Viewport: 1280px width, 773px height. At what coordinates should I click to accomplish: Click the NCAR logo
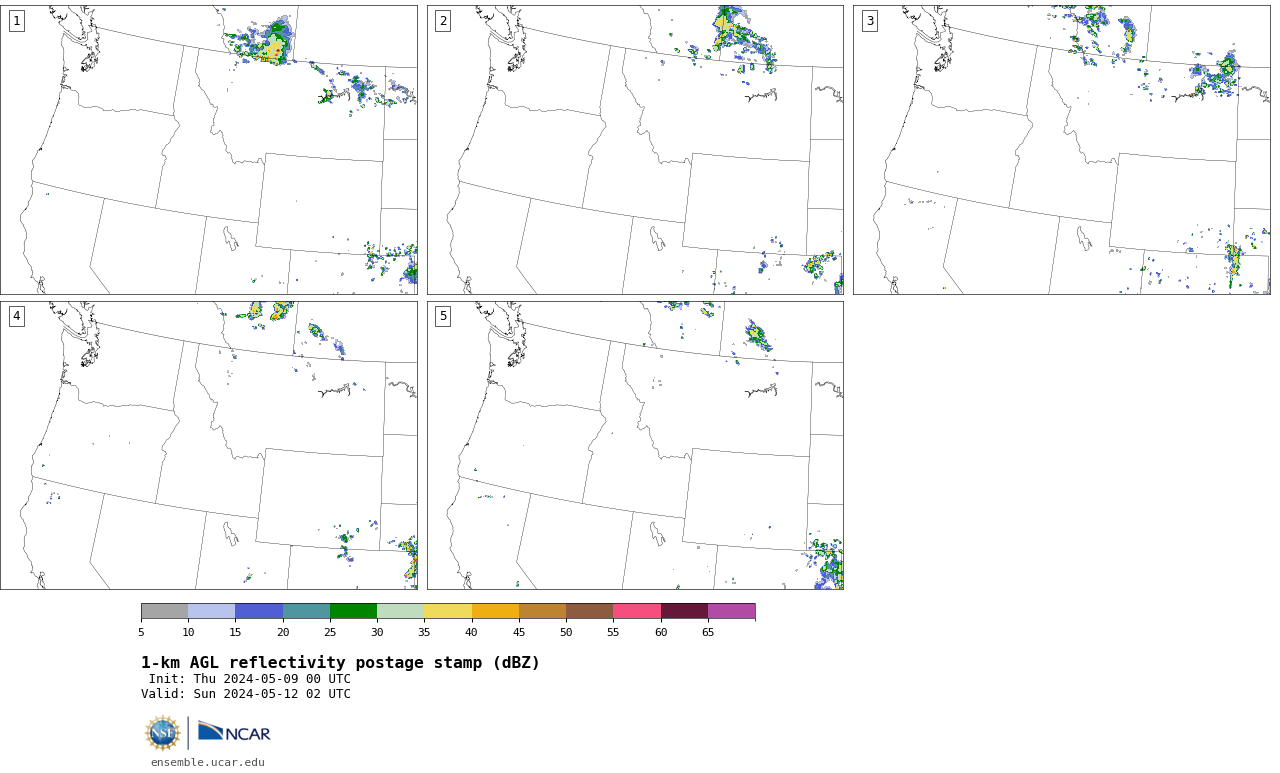234,732
